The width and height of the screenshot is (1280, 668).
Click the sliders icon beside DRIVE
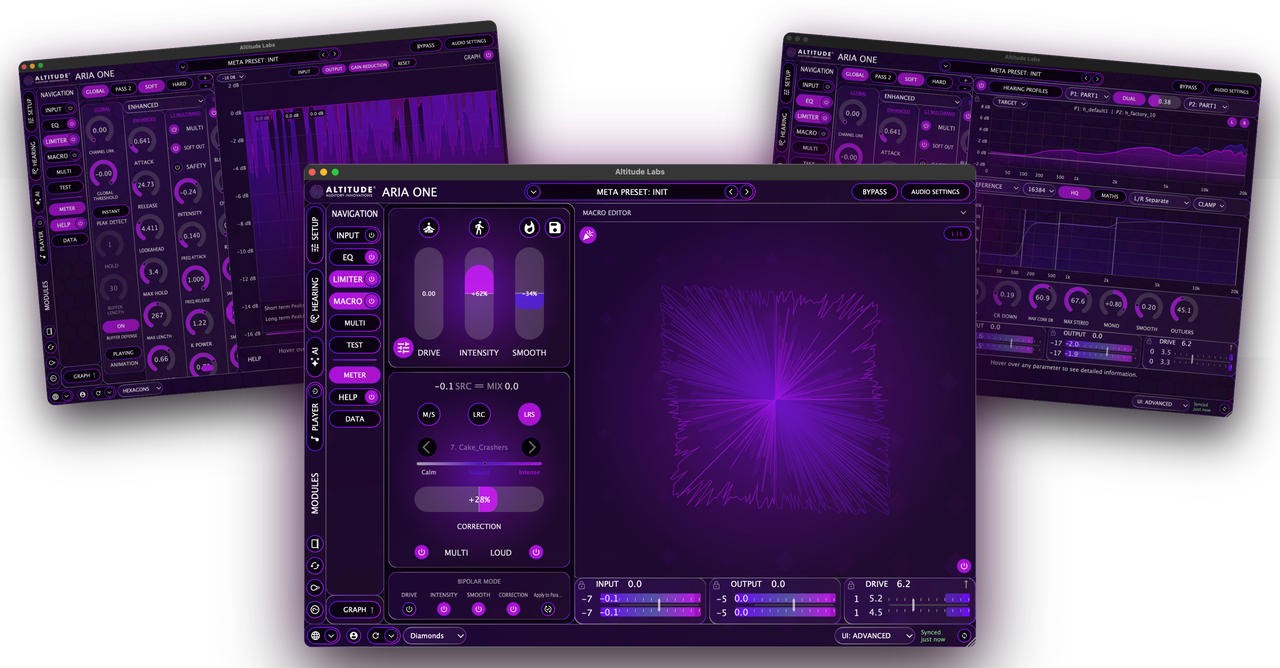403,348
